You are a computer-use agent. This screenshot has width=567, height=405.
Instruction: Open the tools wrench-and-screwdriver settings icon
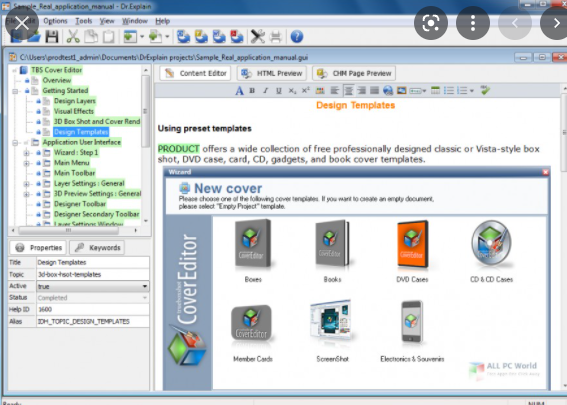(x=258, y=37)
